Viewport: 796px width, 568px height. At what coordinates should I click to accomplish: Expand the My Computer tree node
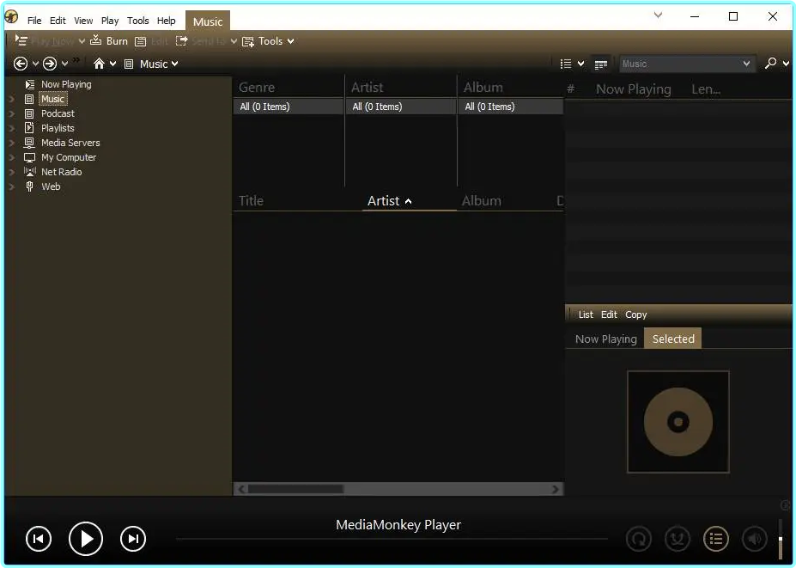coord(11,158)
